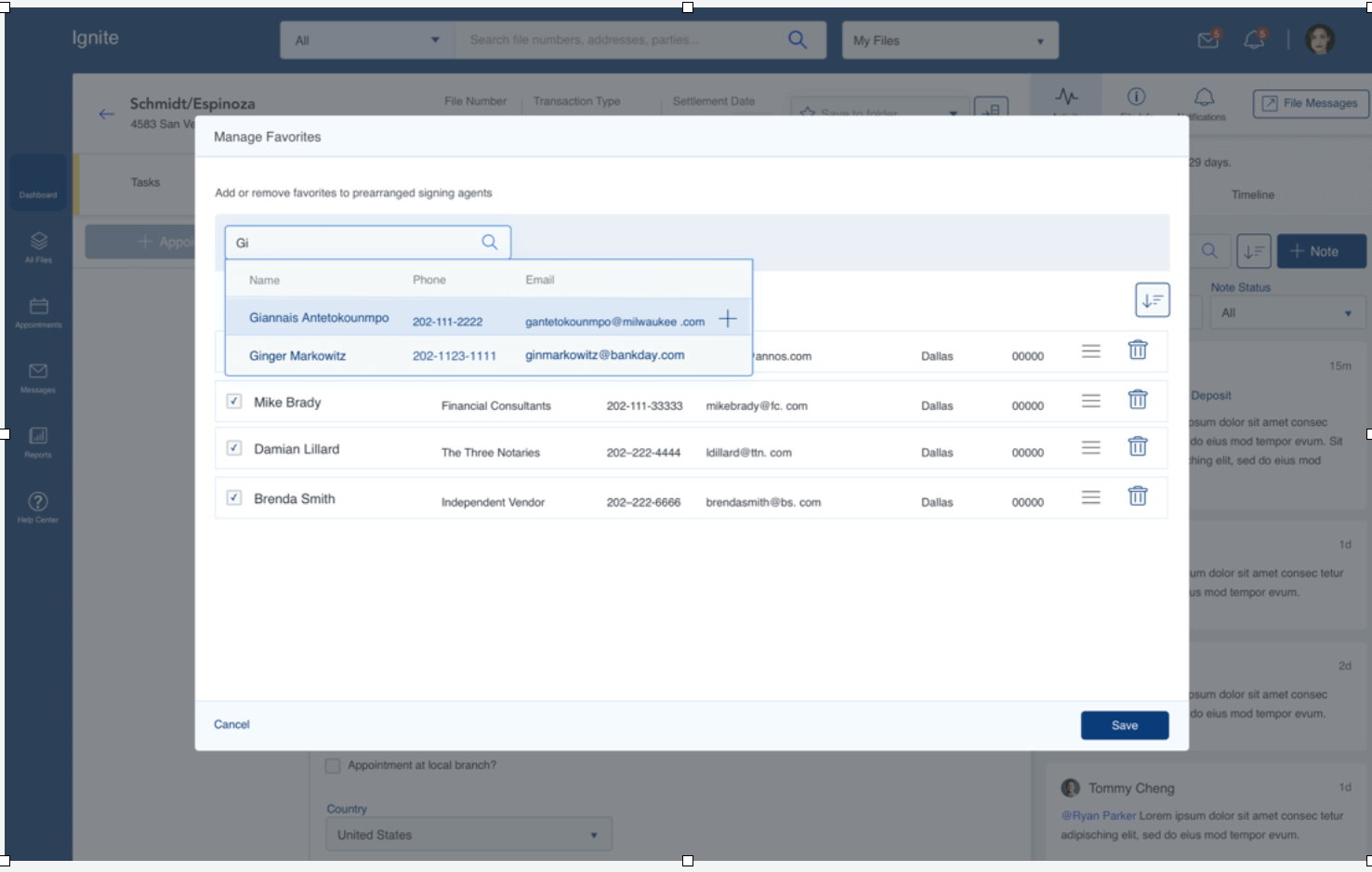Open Reports from the sidebar
Viewport: 1372px width, 872px height.
click(37, 442)
